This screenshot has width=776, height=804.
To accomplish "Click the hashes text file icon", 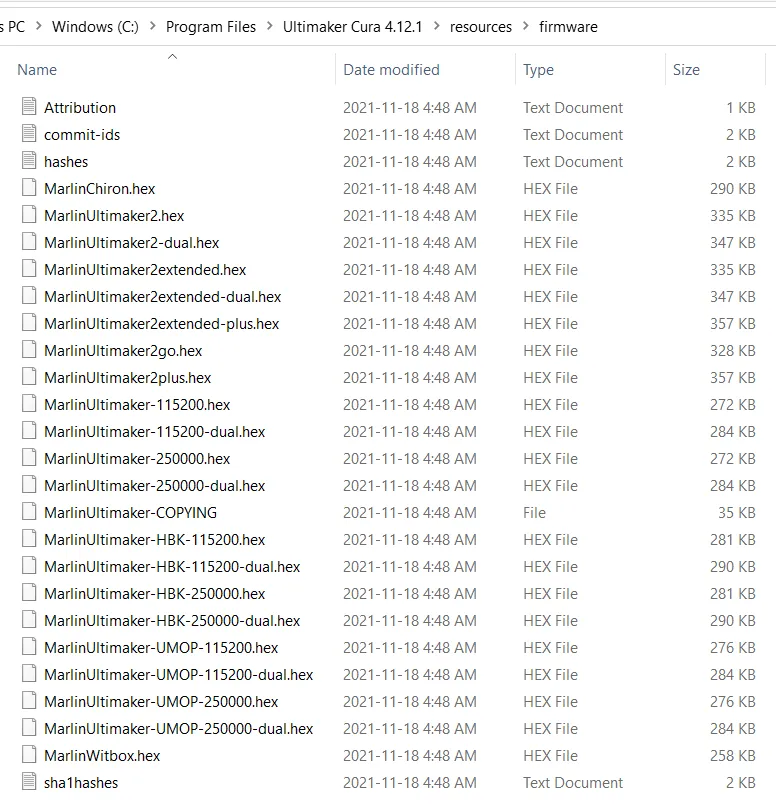I will tap(29, 160).
